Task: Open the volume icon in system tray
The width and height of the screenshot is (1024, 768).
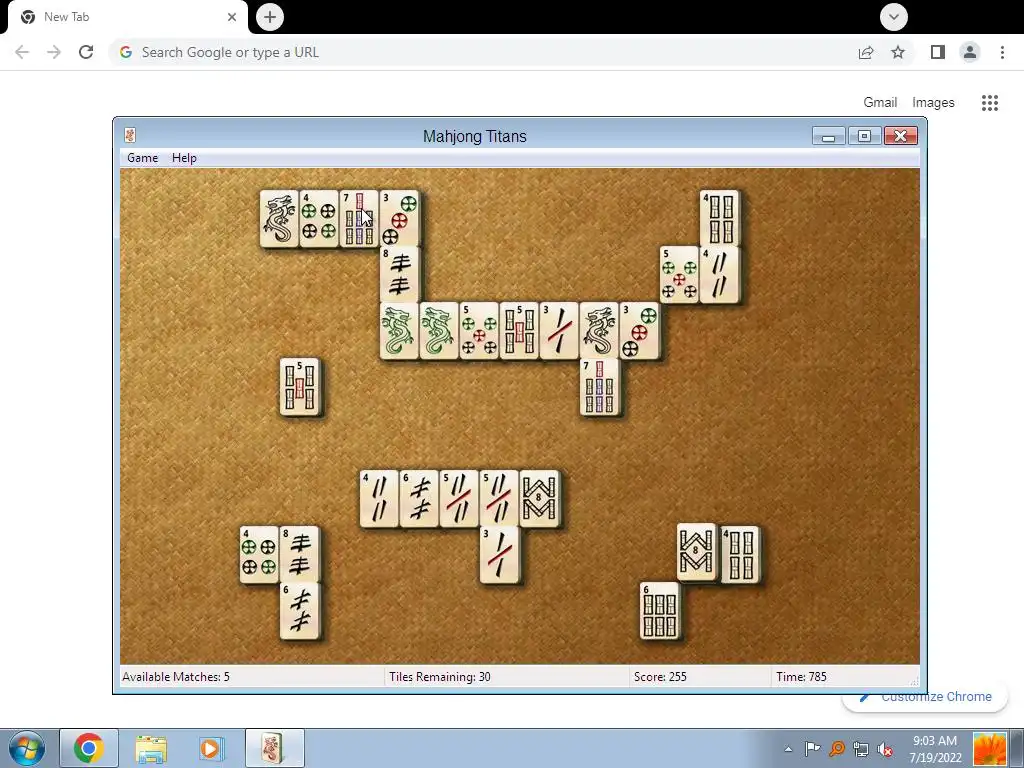Action: (885, 749)
